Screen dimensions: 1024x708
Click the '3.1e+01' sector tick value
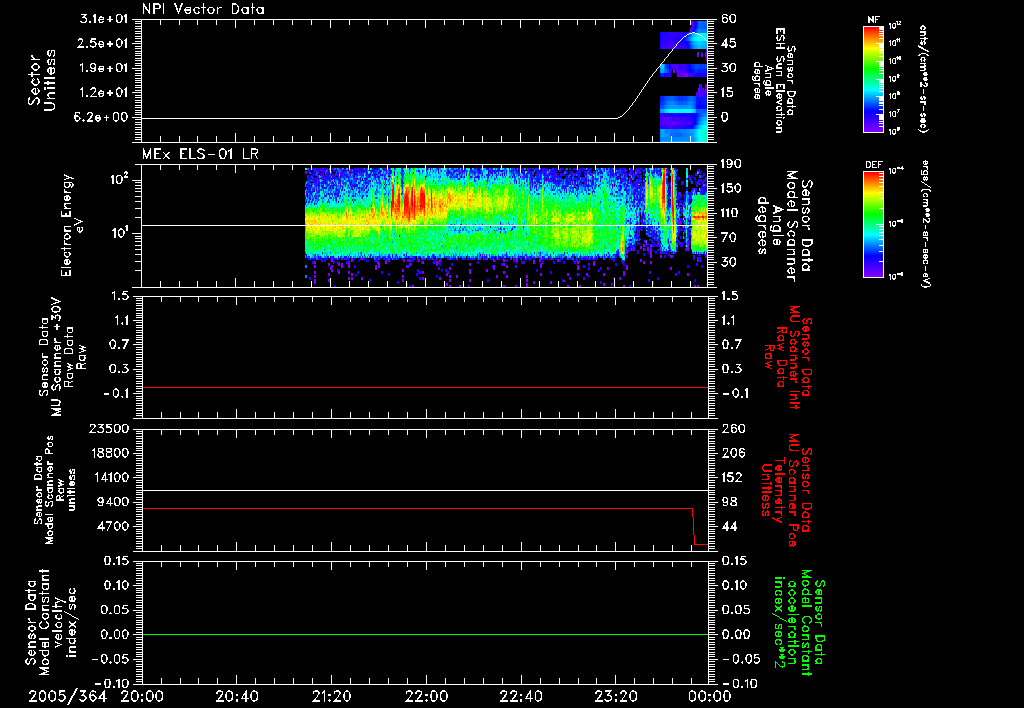tap(104, 19)
